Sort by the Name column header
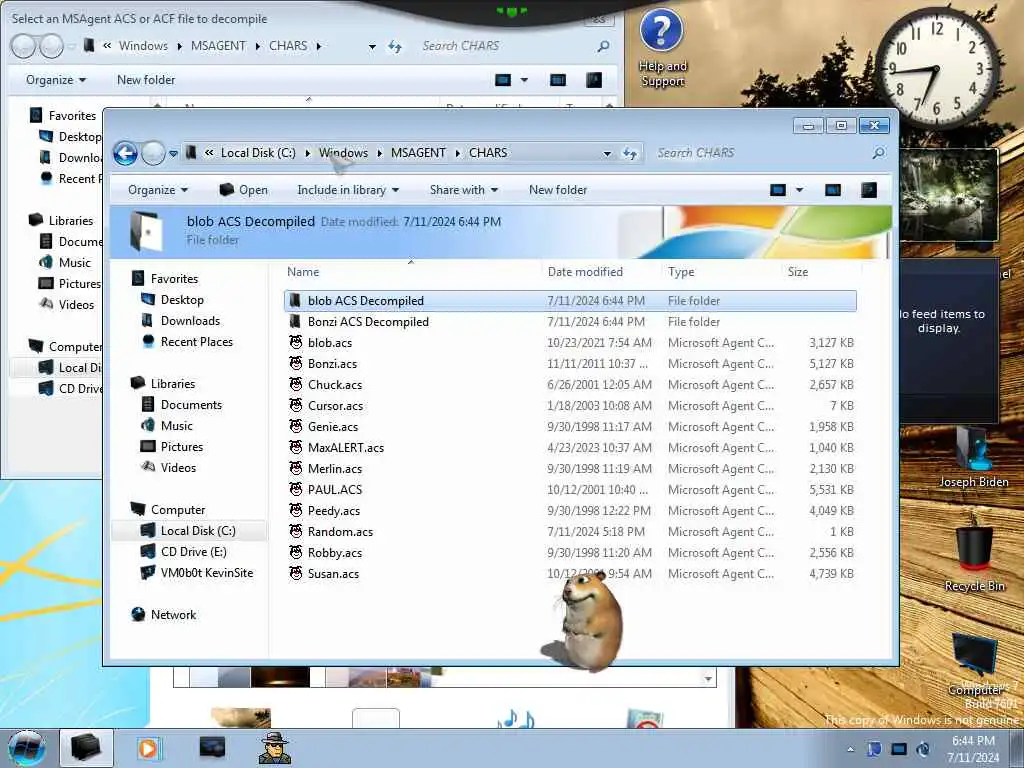The height and width of the screenshot is (768, 1024). tap(303, 272)
